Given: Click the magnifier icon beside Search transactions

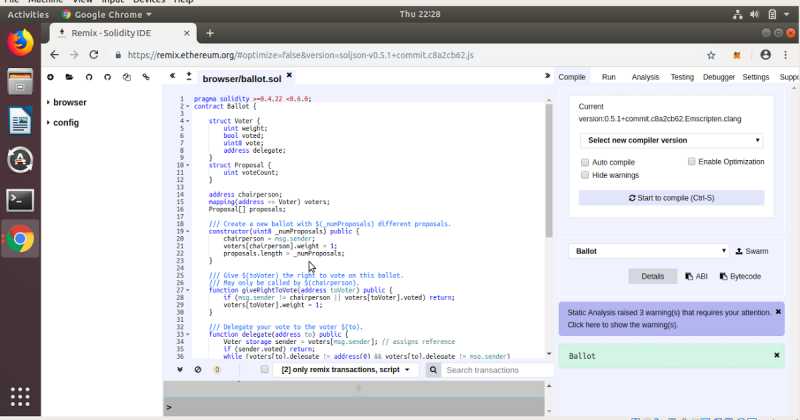Looking at the screenshot, I should 433,370.
